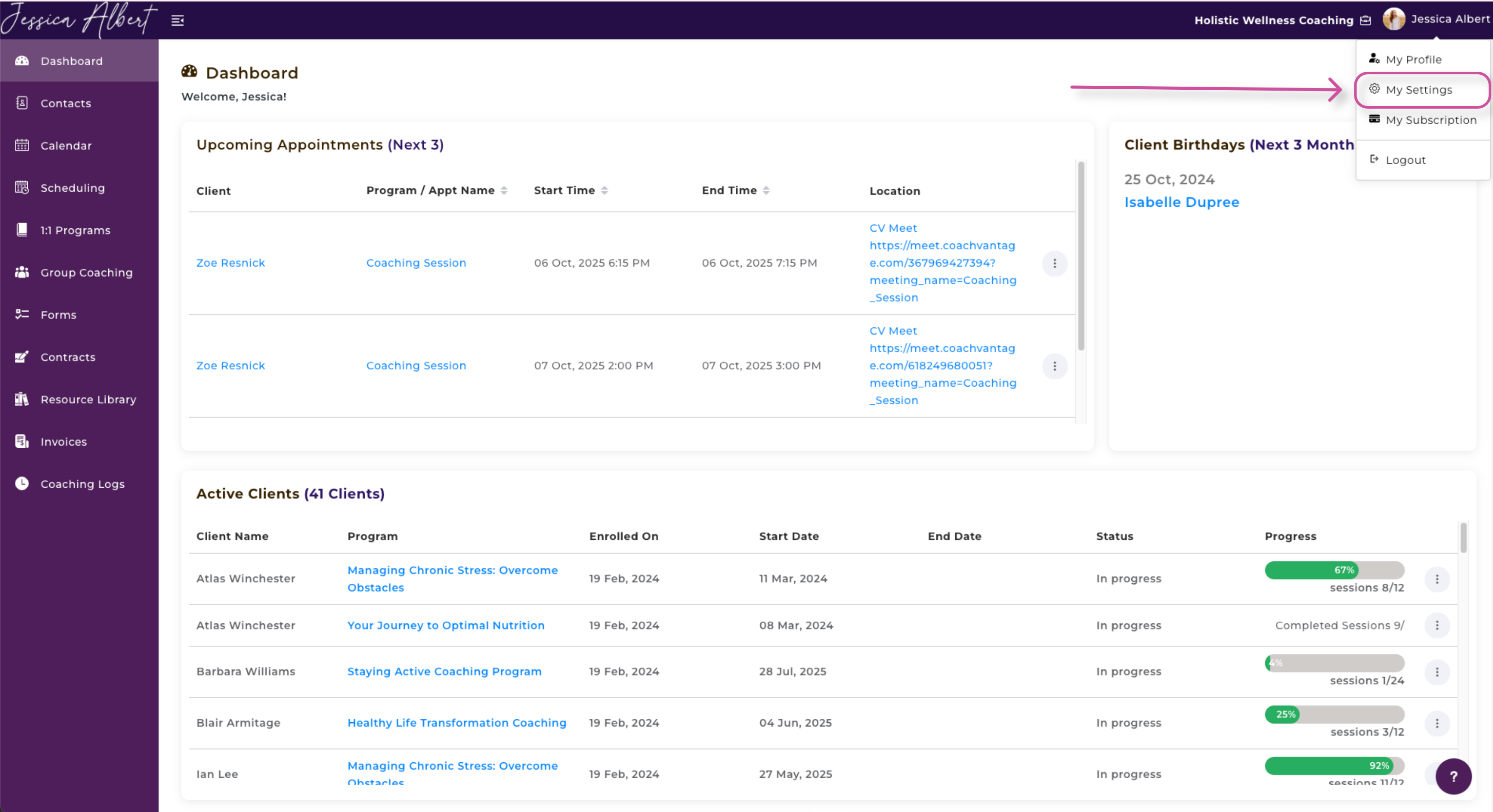Click Atlas Winchester's 67% progress bar
1493x812 pixels.
[1334, 570]
